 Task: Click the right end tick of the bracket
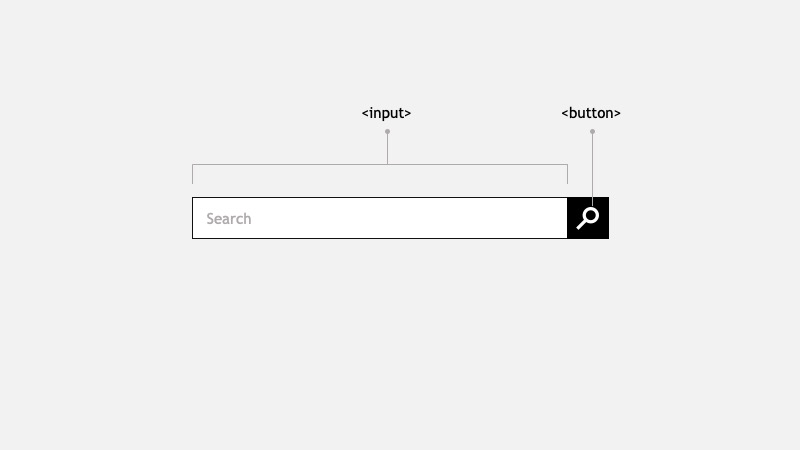[567, 174]
